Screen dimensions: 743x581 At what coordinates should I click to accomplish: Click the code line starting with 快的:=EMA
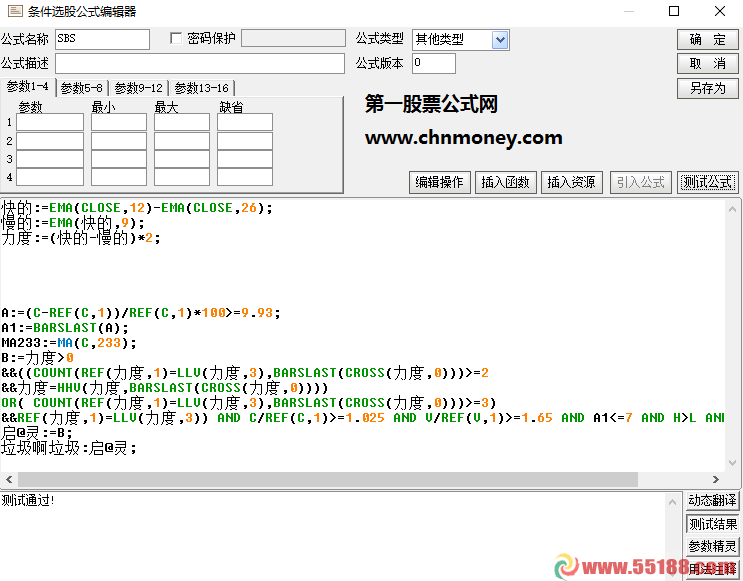click(x=137, y=208)
